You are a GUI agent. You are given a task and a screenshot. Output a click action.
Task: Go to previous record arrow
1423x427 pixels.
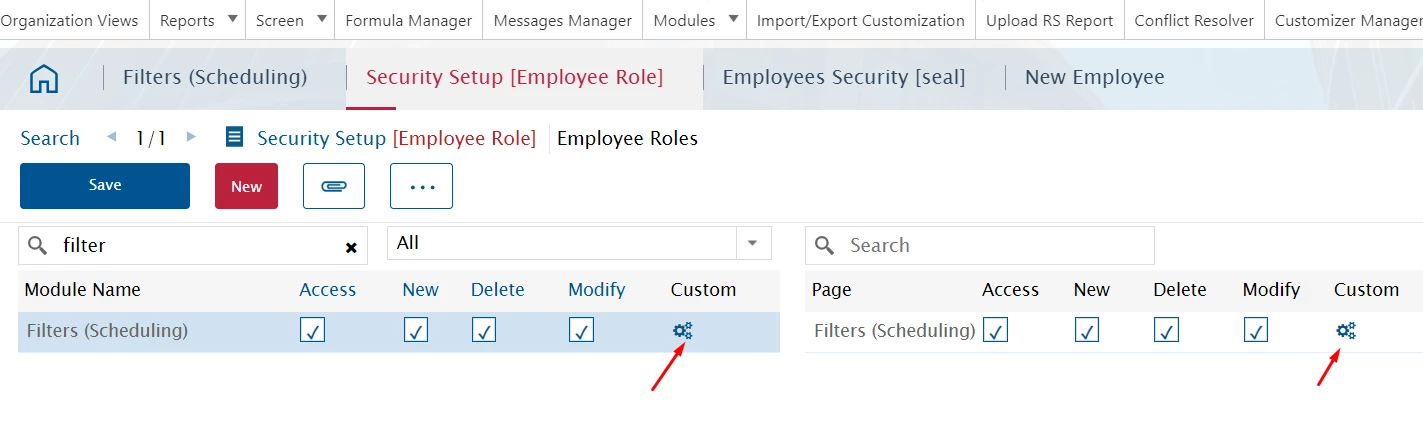pyautogui.click(x=112, y=137)
